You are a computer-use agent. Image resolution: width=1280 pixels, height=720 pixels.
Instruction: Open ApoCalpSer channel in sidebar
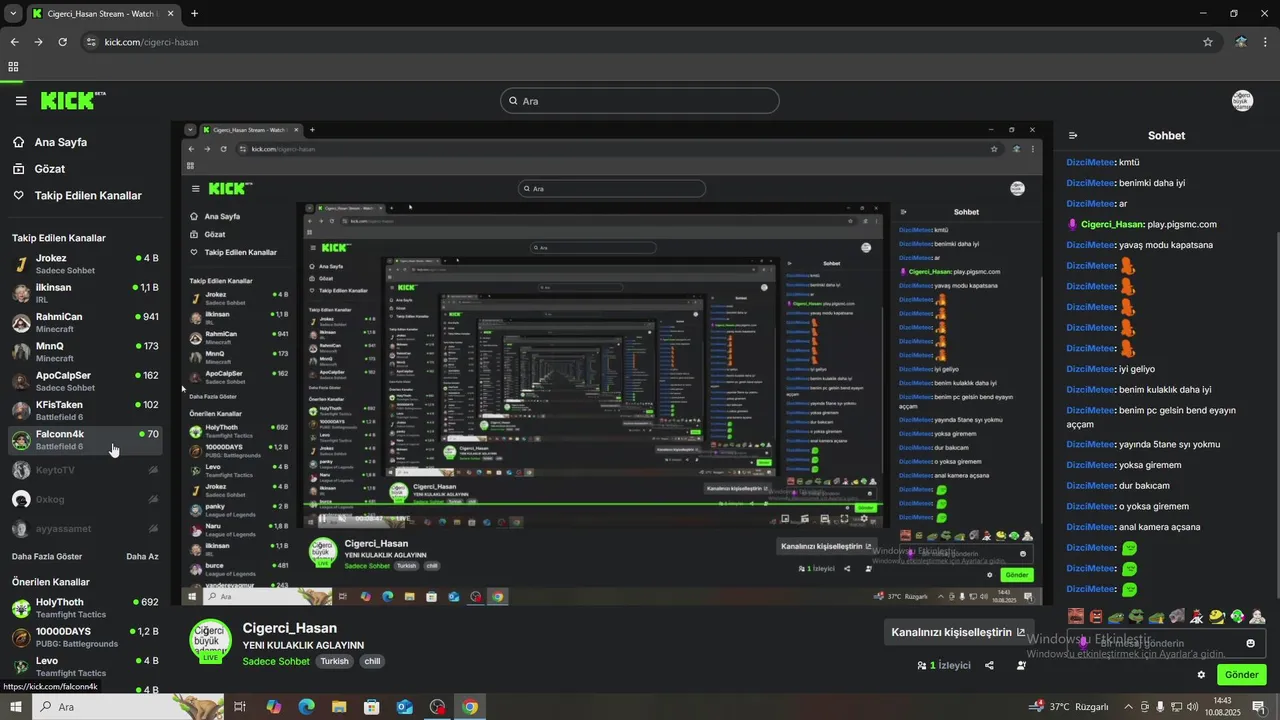pyautogui.click(x=85, y=381)
